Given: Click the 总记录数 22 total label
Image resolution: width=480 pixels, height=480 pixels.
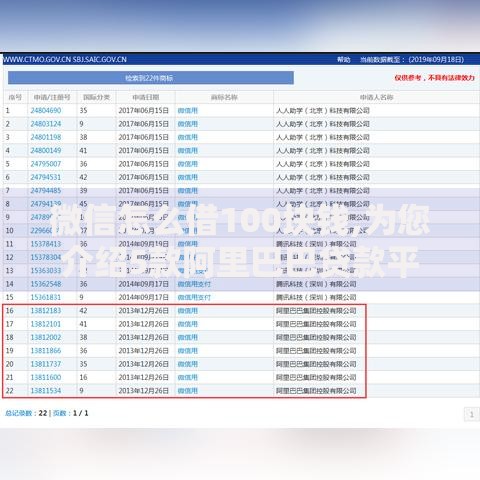Looking at the screenshot, I should click(x=26, y=413).
